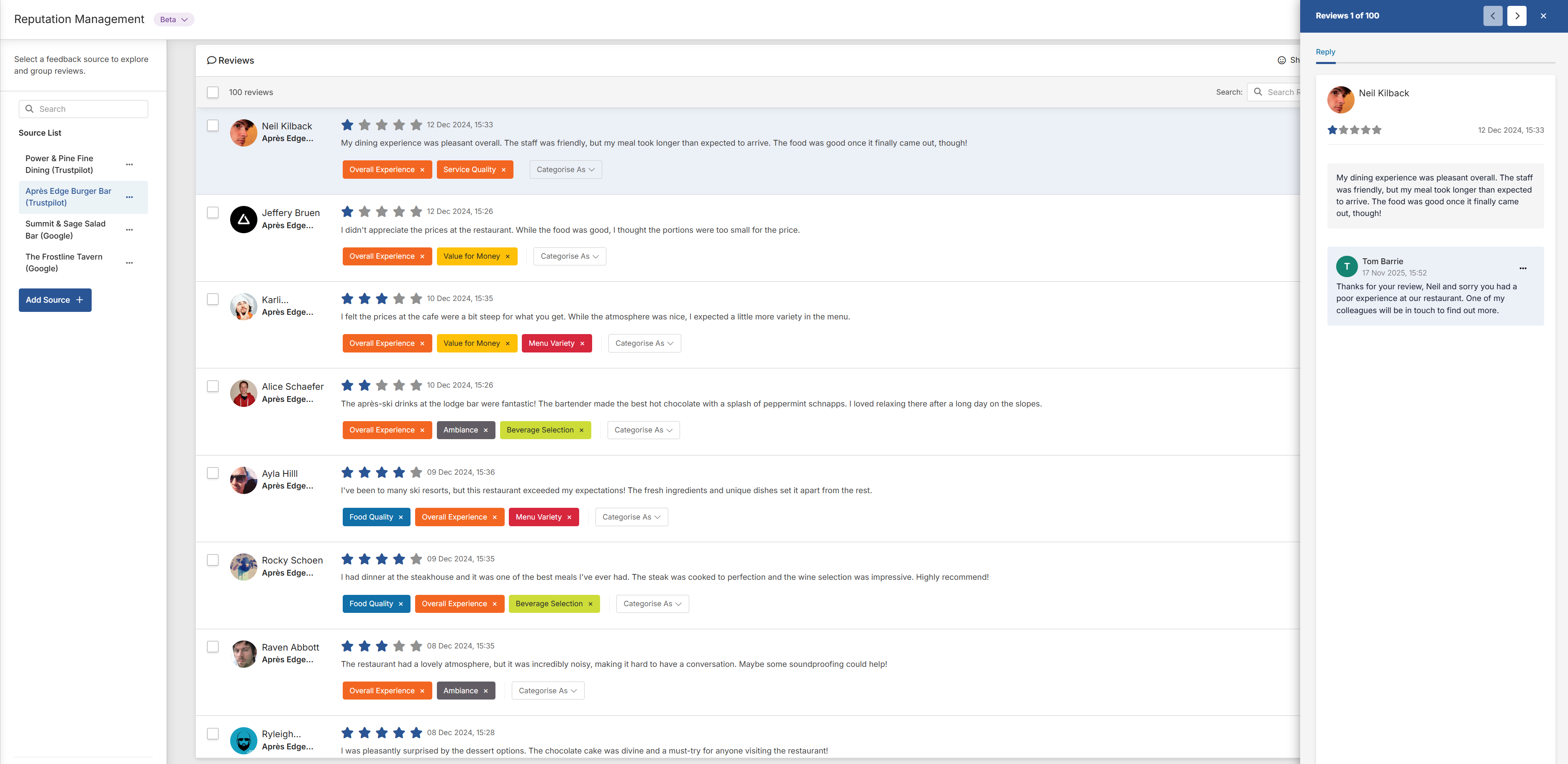Select Rocky Schoen's review checkbox
The image size is (1568, 764).
pyautogui.click(x=213, y=560)
